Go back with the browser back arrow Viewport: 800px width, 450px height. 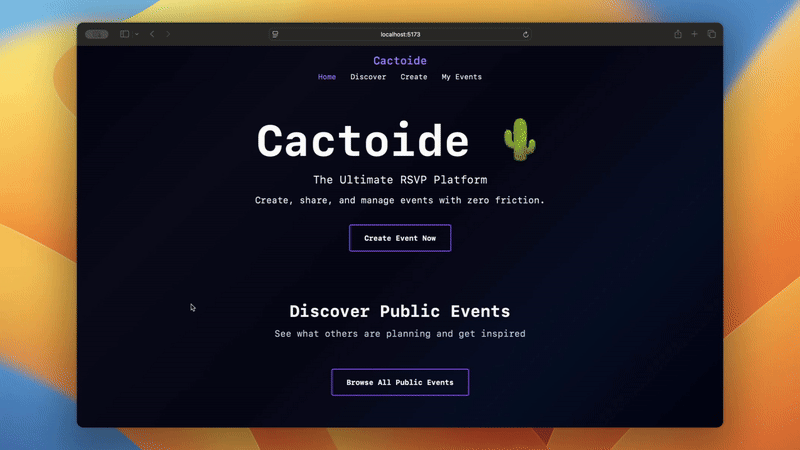152,34
